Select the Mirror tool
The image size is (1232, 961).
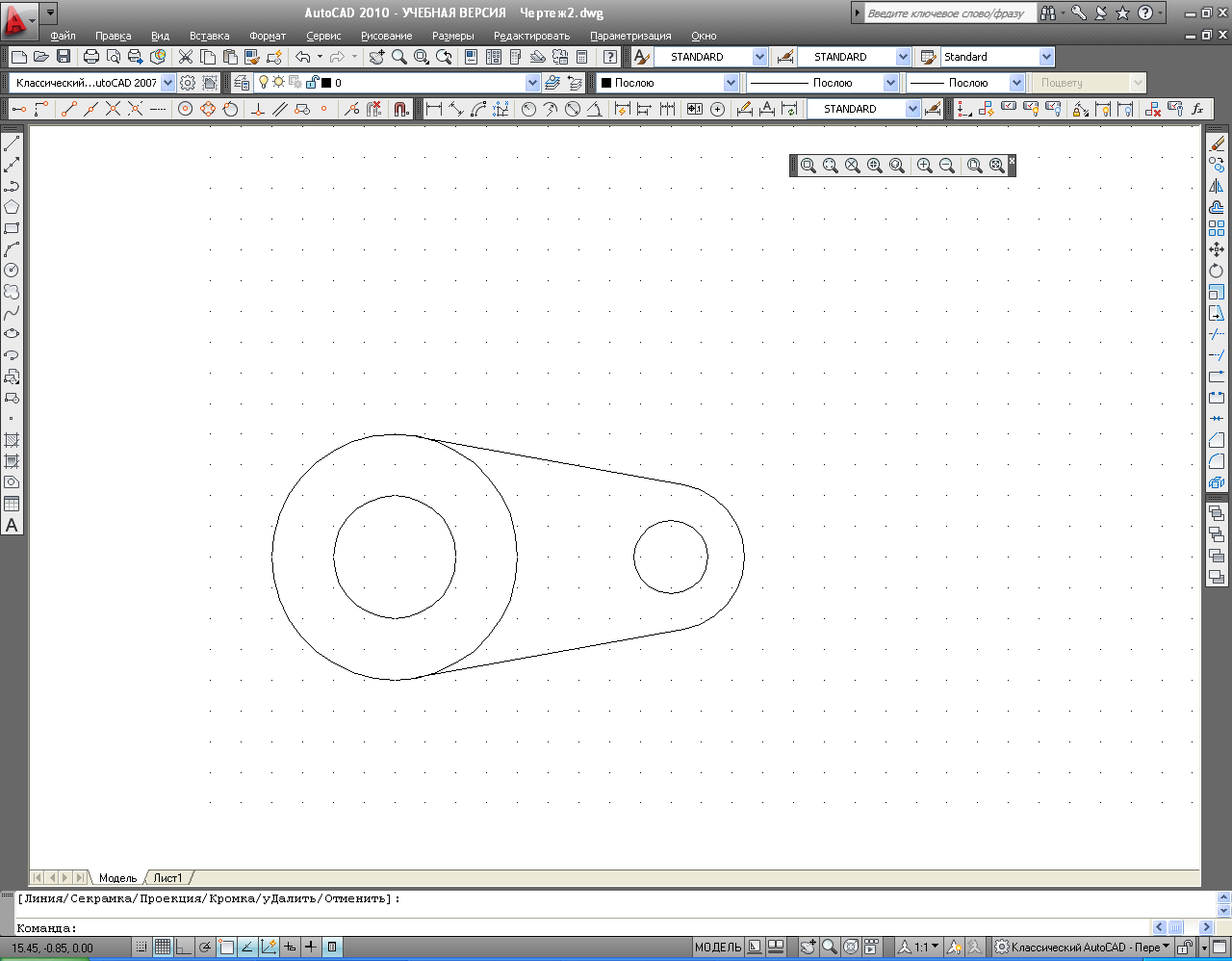coord(1217,186)
